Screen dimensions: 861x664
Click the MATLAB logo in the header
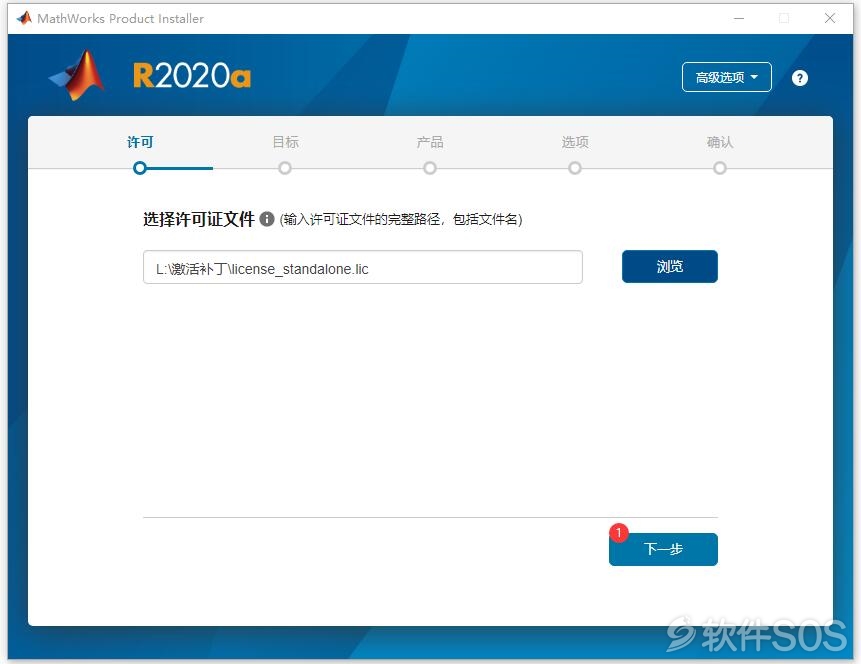77,75
